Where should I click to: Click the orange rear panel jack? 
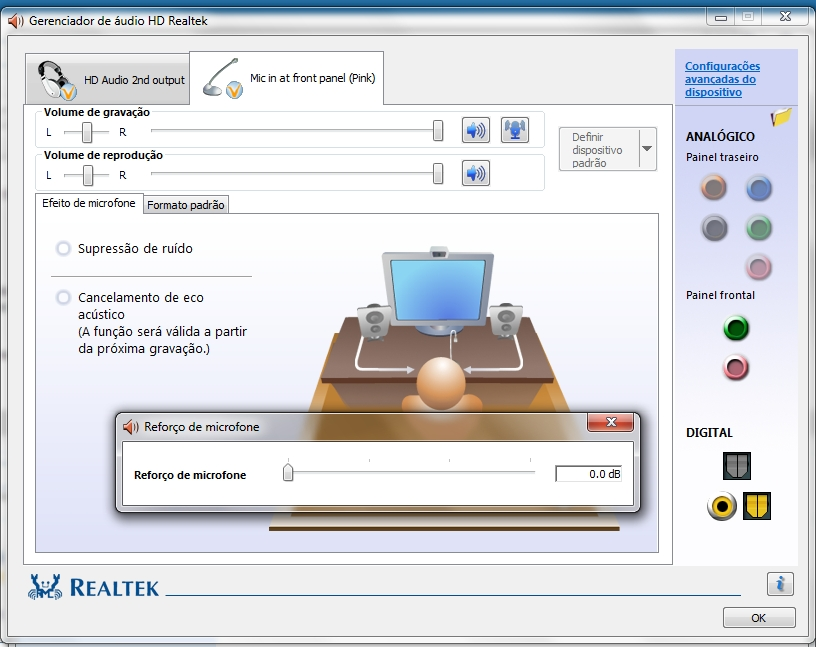coord(713,187)
